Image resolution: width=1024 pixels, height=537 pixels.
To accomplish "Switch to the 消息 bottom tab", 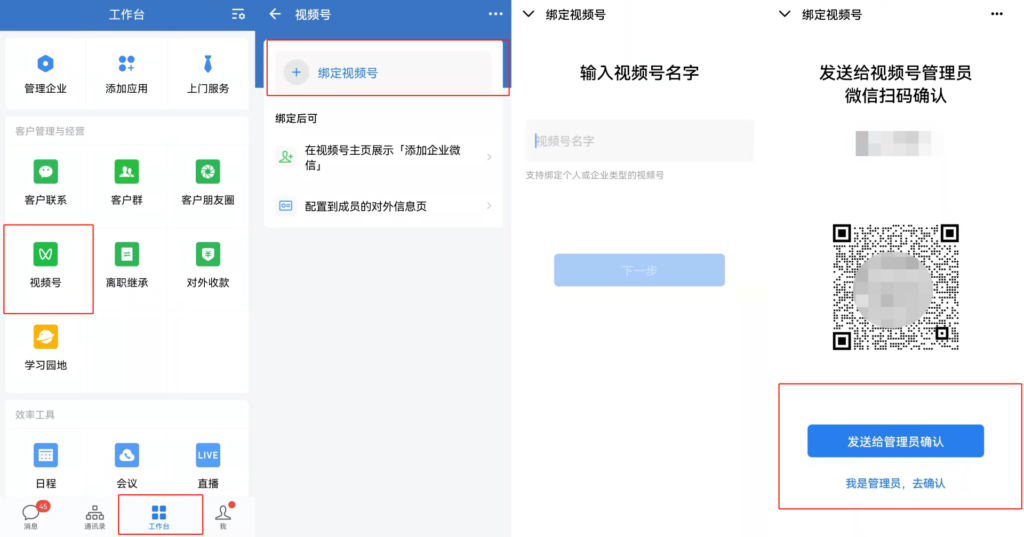I will point(31,516).
